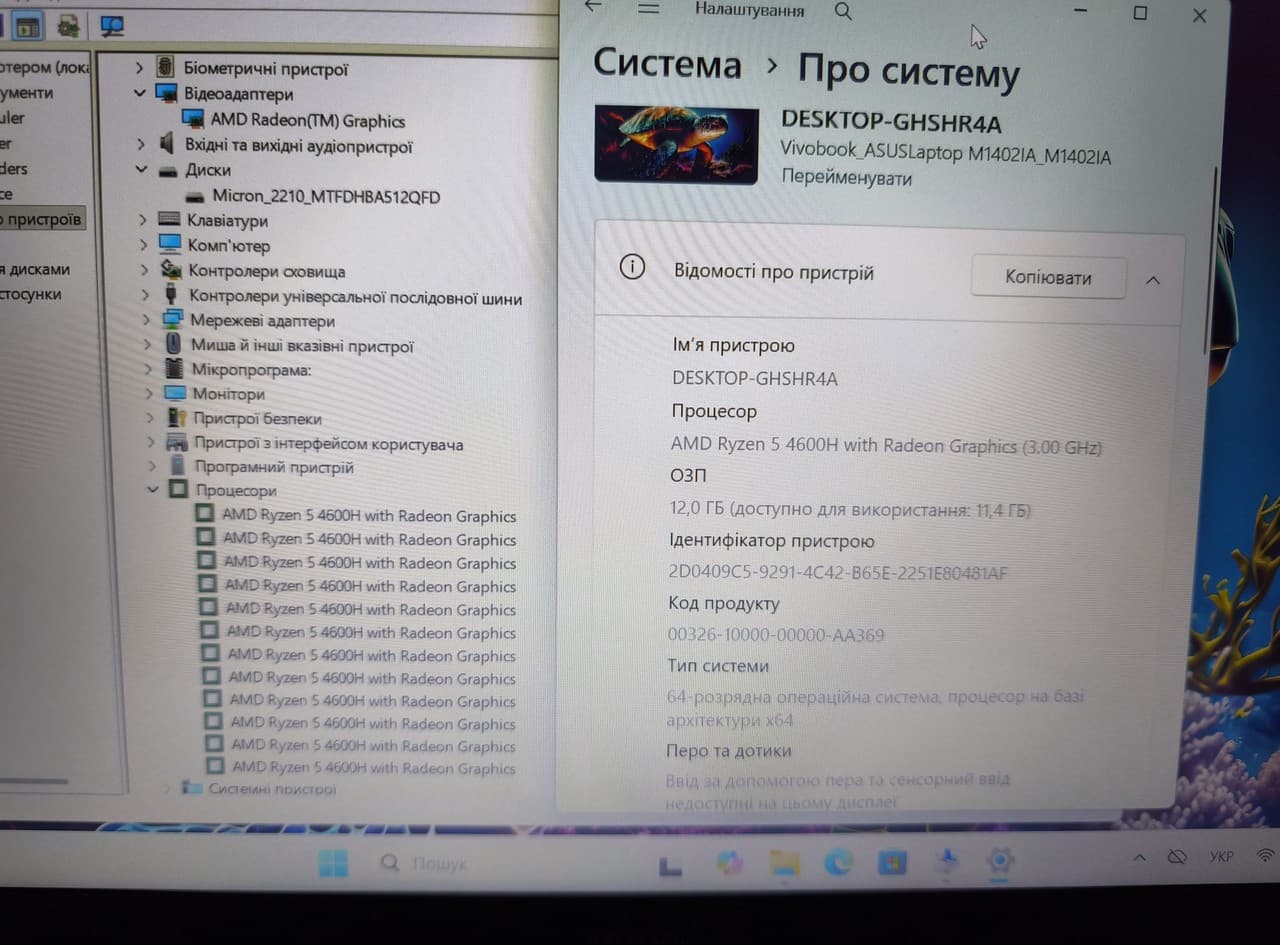Click the device ID '2D0409C5-9291-4C42-B65E-2251E80481AF'
The width and height of the screenshot is (1280, 945).
coord(838,573)
